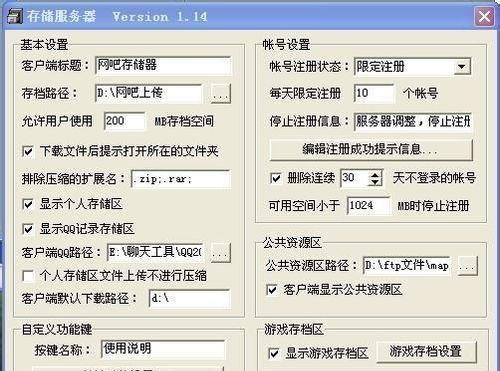Viewport: 500px width, 371px height.
Task: Toggle 下载文件后提示打开所在的文件夹 checkbox
Action: tap(28, 151)
